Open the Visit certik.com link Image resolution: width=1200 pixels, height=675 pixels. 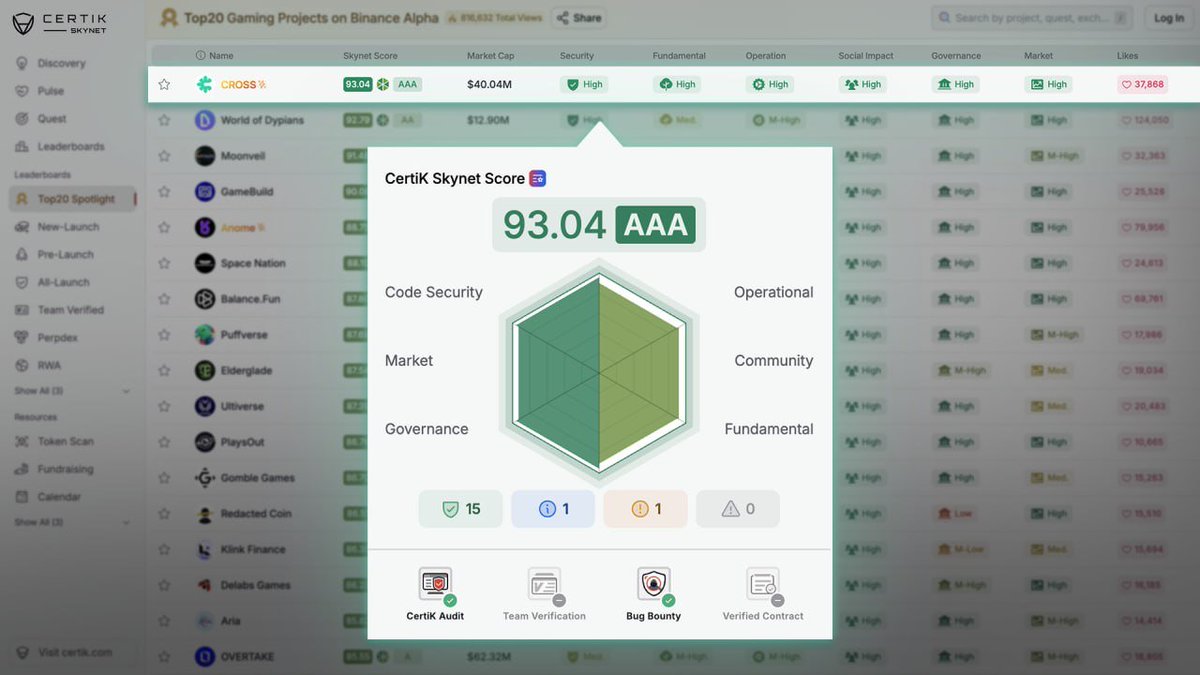[x=64, y=652]
